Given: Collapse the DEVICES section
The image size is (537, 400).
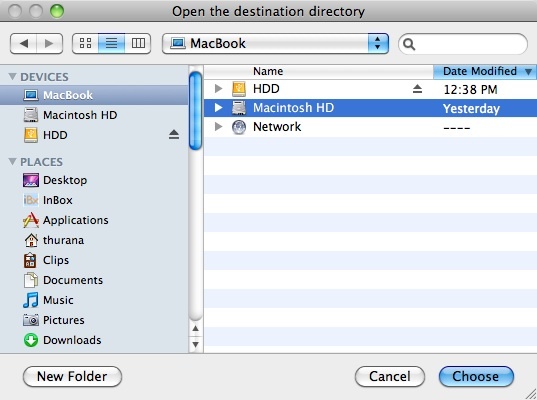Looking at the screenshot, I should click(12, 76).
